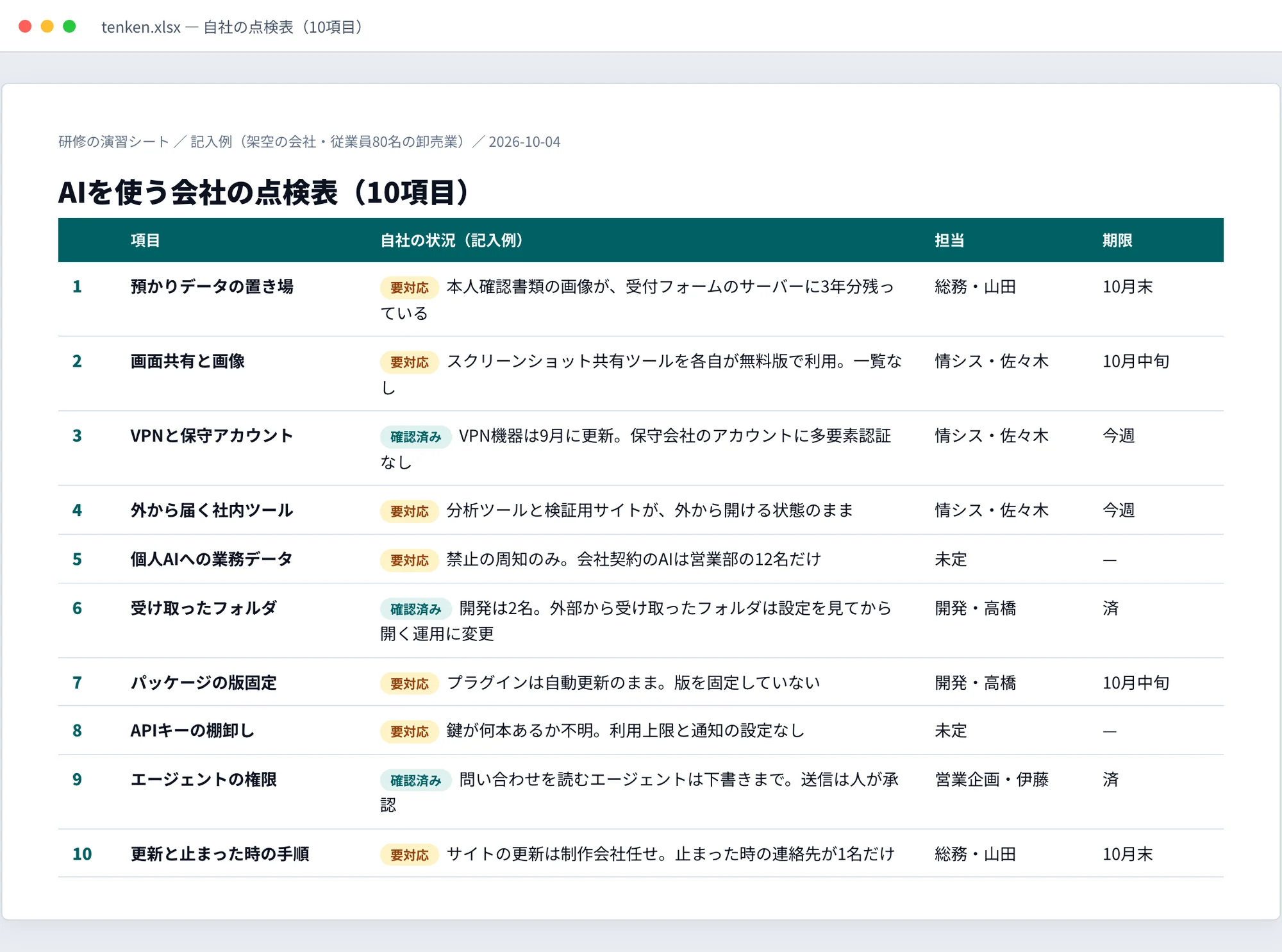Image resolution: width=1282 pixels, height=952 pixels.
Task: Click the yellow minimize window button
Action: [47, 26]
